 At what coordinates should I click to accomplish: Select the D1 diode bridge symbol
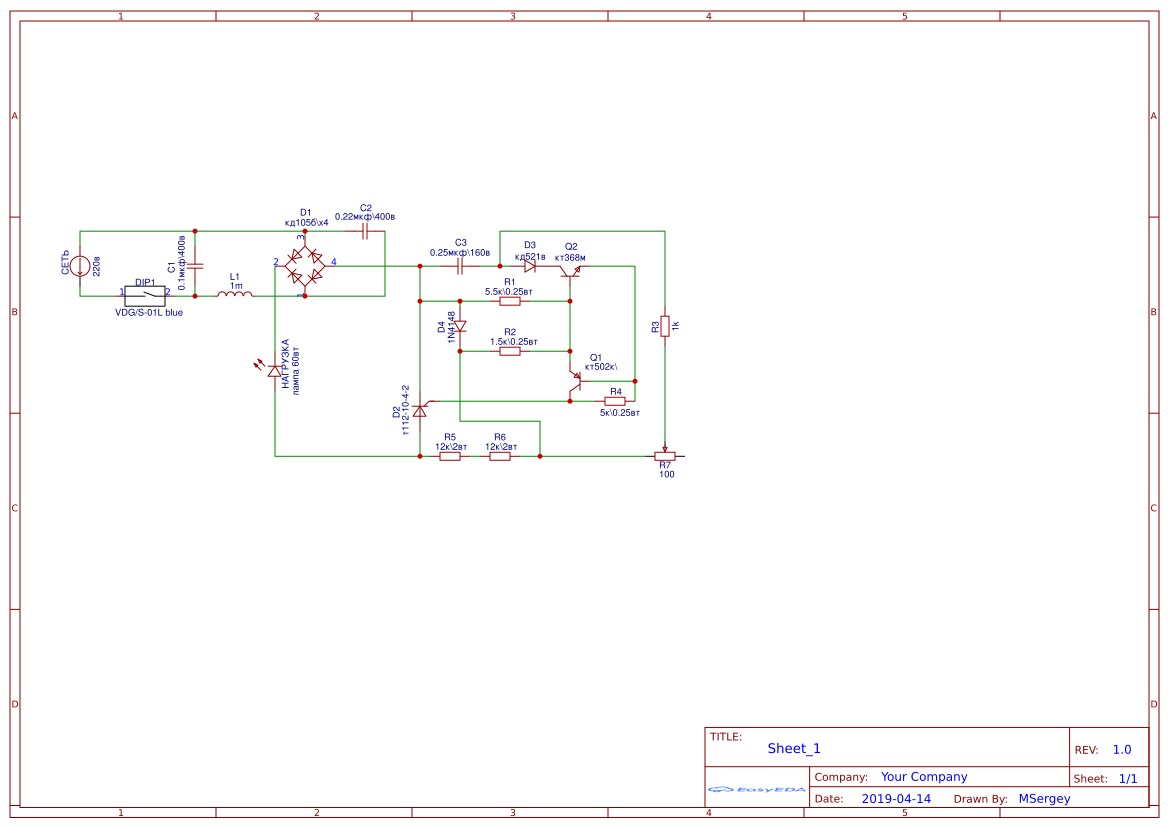point(305,266)
